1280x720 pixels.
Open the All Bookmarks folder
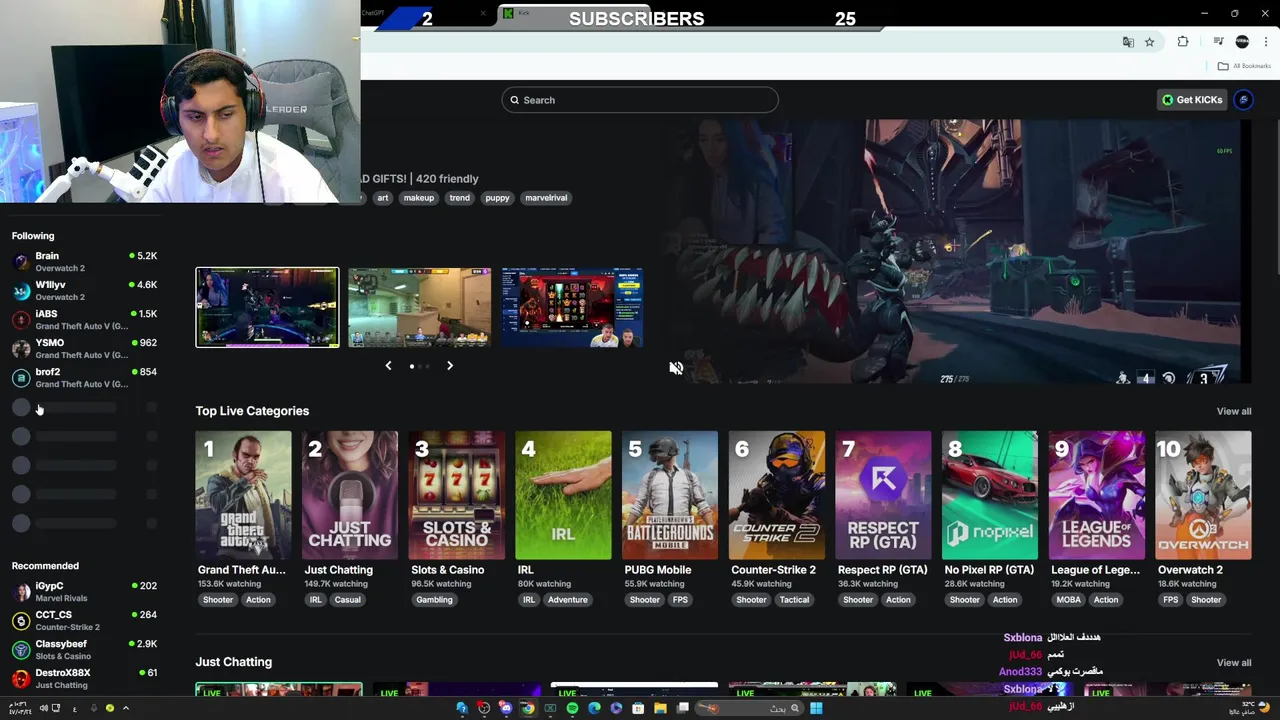pyautogui.click(x=1244, y=66)
